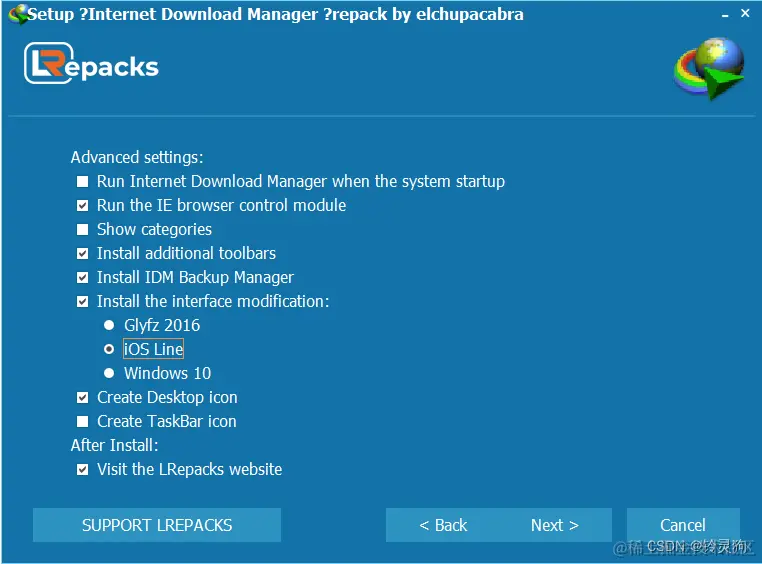Uncheck Run the IE browser control module

pos(83,205)
